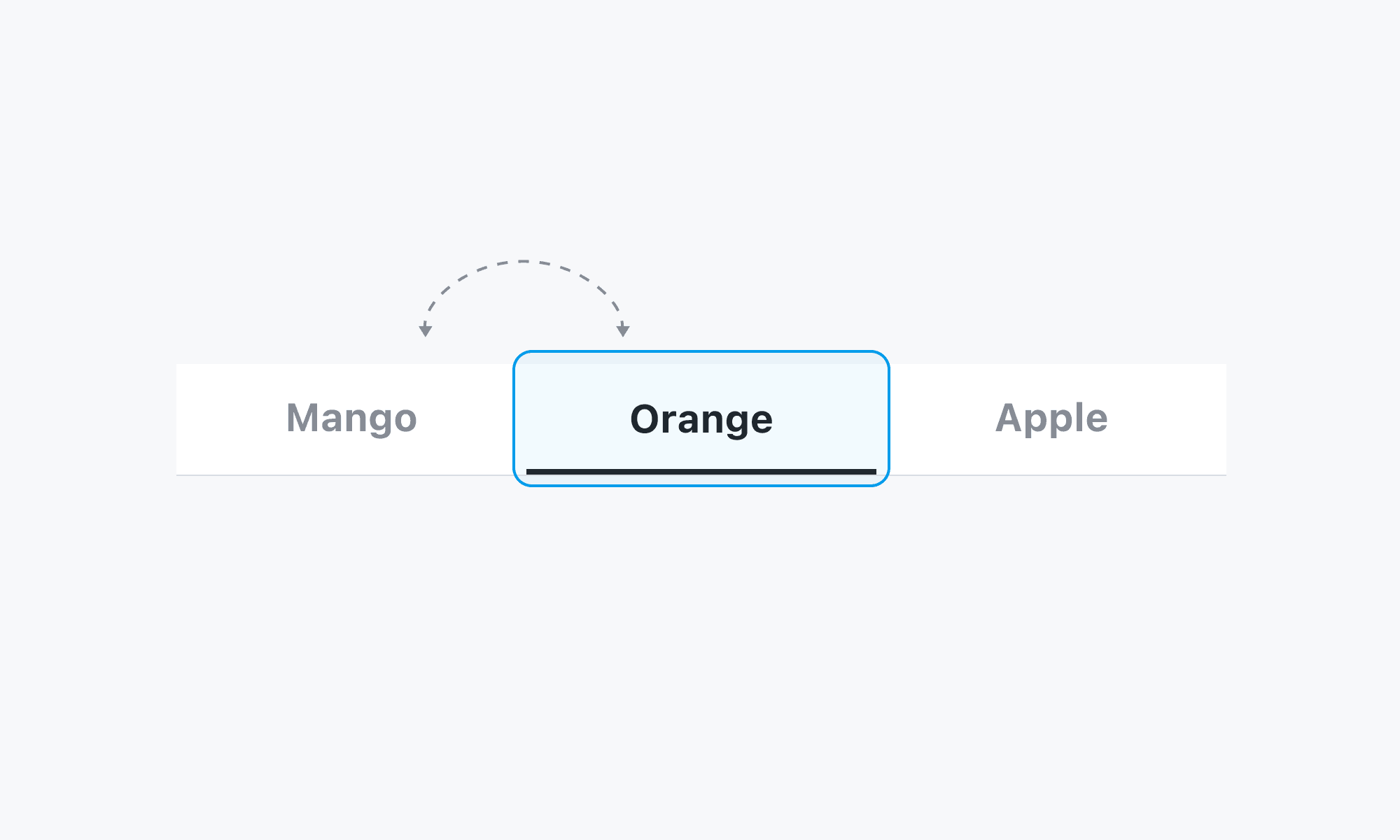Screen dimensions: 1400x840
Task: Click the right arrowhead of the dashed arc
Action: 623,330
